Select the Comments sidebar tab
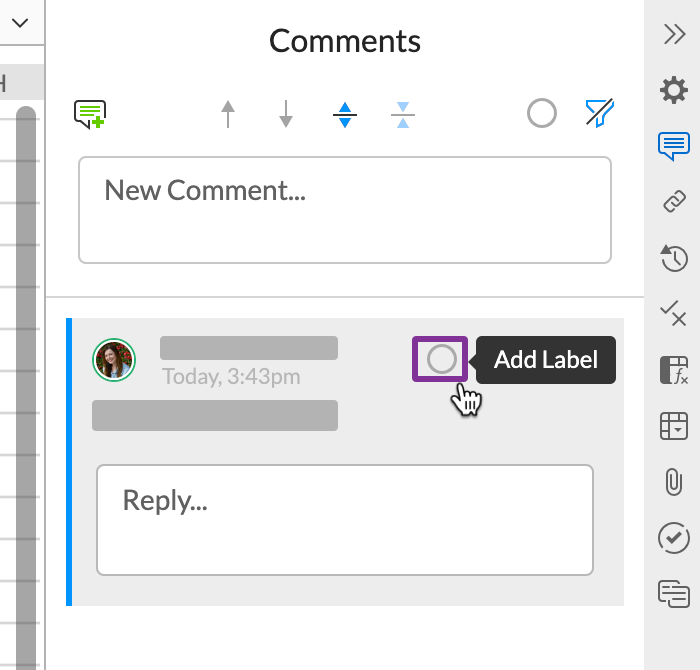The height and width of the screenshot is (670, 700). pos(674,146)
